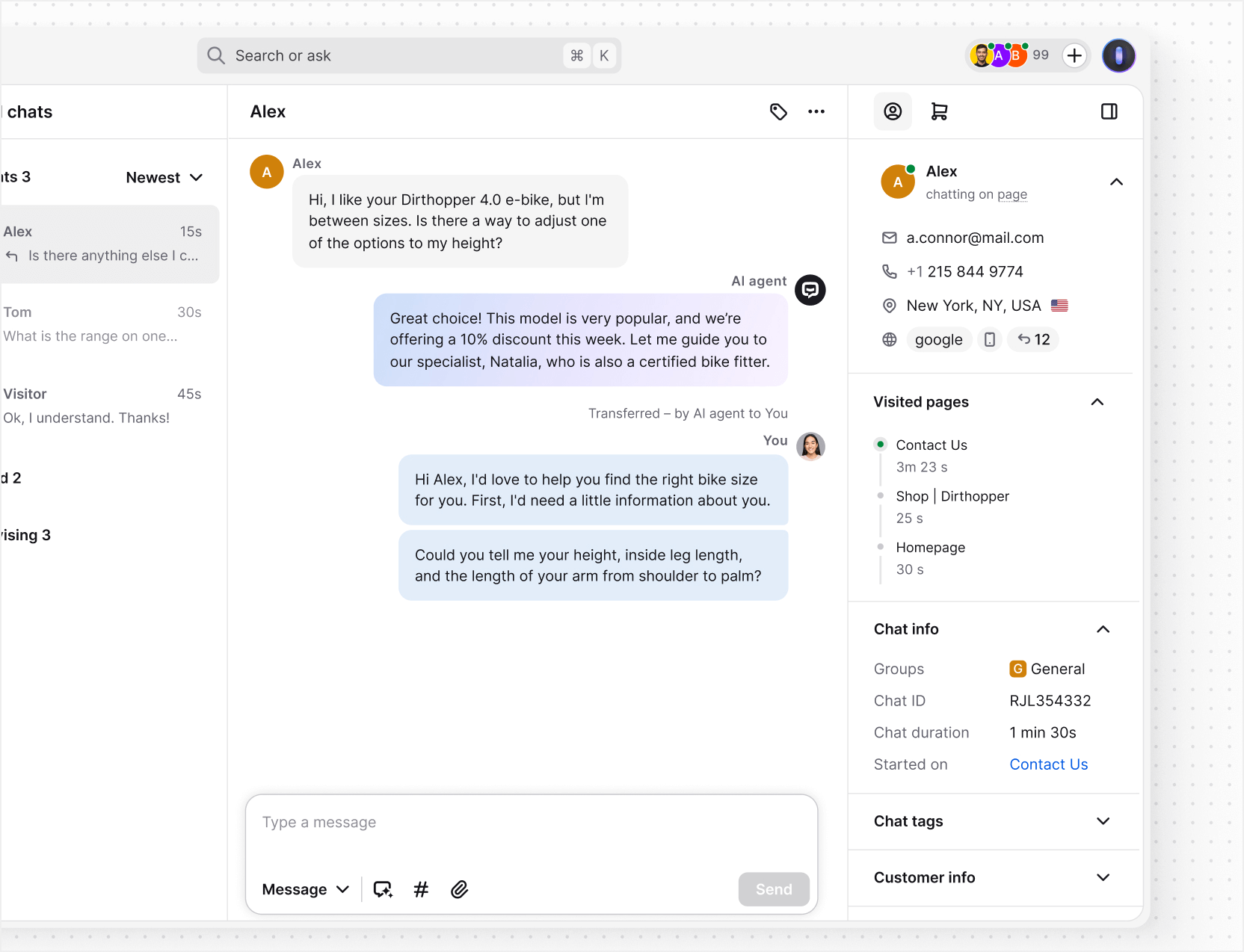Viewport: 1244px width, 952px height.
Task: Collapse the details sidebar with the panel icon
Action: (1109, 111)
